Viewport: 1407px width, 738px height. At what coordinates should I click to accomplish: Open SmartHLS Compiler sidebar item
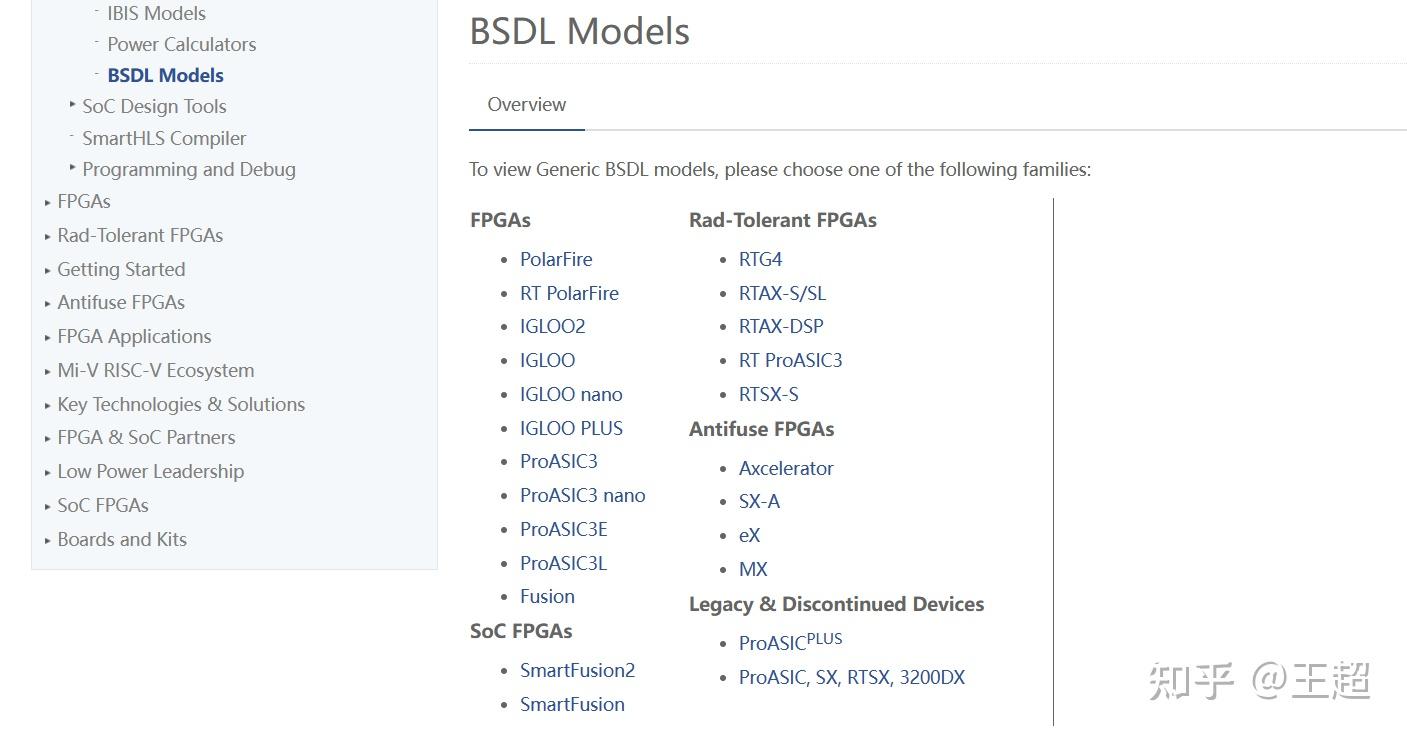tap(164, 138)
